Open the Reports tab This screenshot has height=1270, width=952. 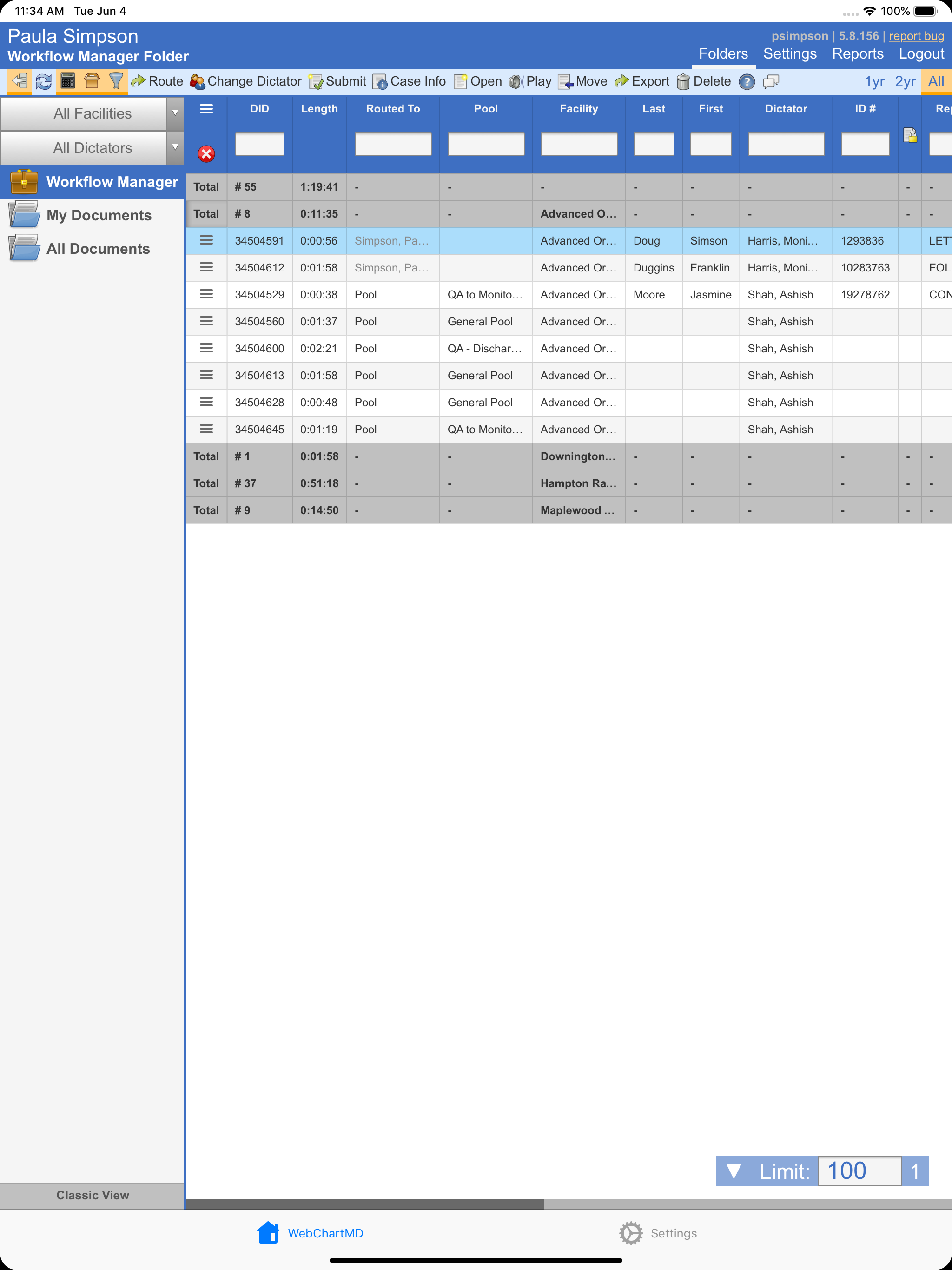click(857, 54)
